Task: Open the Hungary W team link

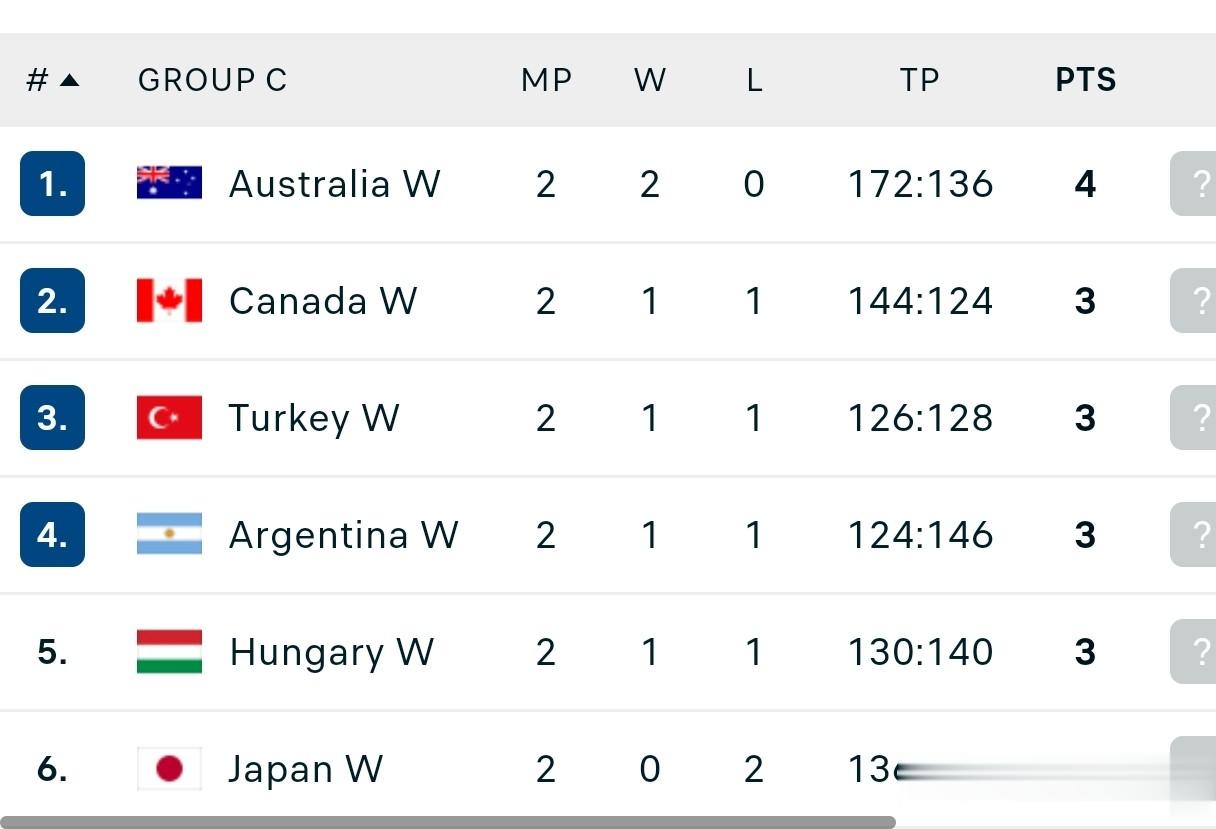Action: tap(331, 652)
